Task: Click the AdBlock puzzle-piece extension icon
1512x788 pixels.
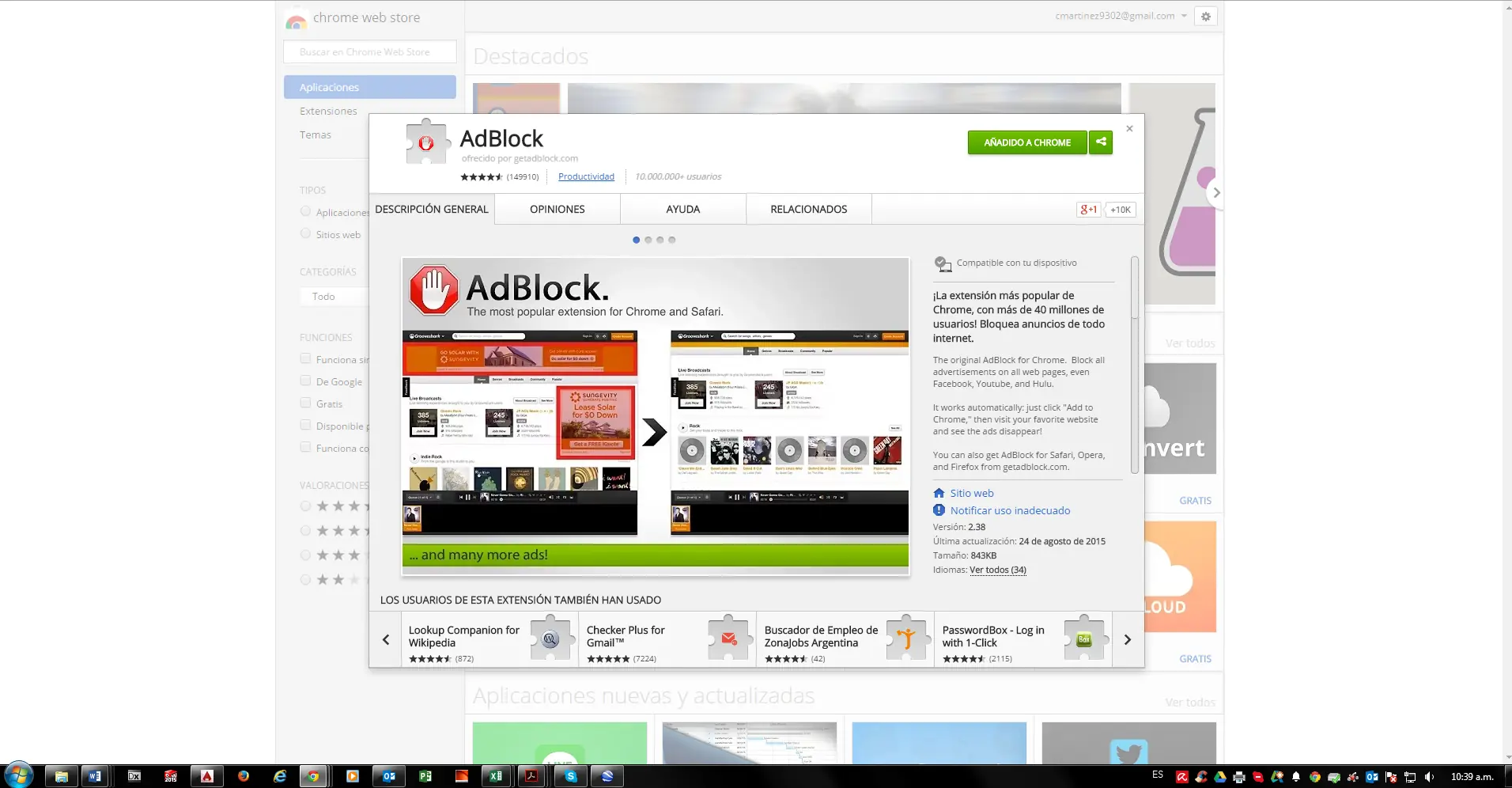Action: click(x=427, y=142)
